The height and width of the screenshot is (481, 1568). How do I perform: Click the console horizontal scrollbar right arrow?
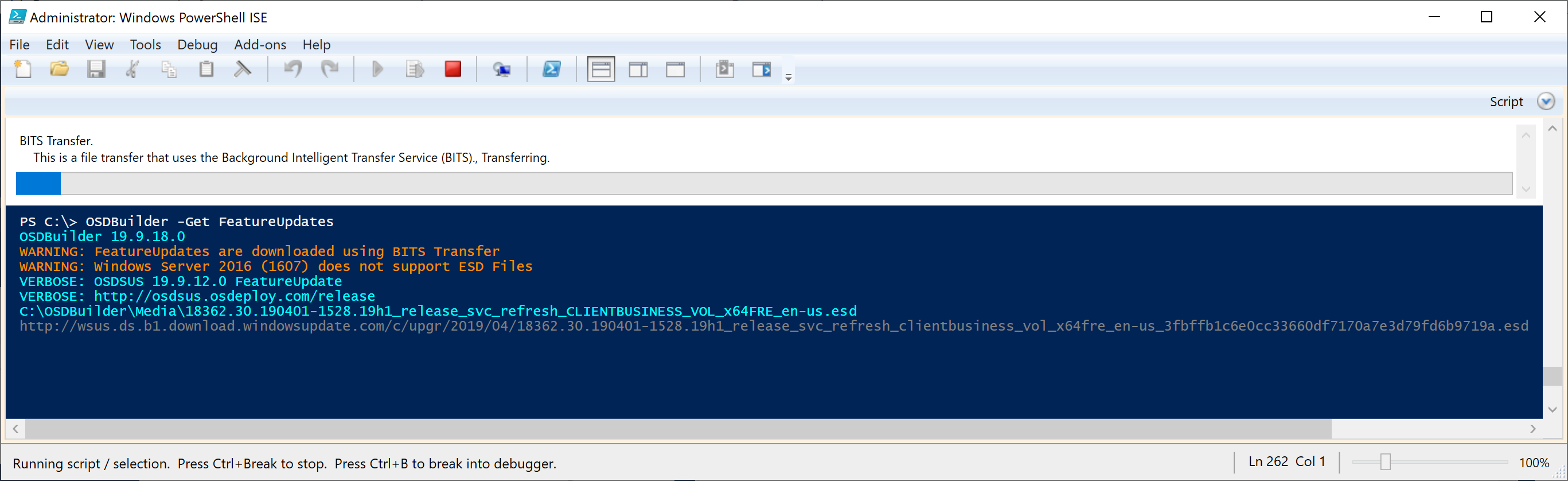coord(1532,429)
